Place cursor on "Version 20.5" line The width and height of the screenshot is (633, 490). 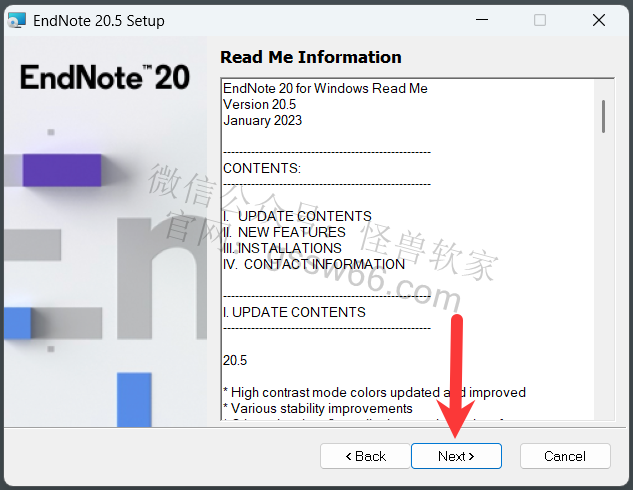[x=261, y=104]
